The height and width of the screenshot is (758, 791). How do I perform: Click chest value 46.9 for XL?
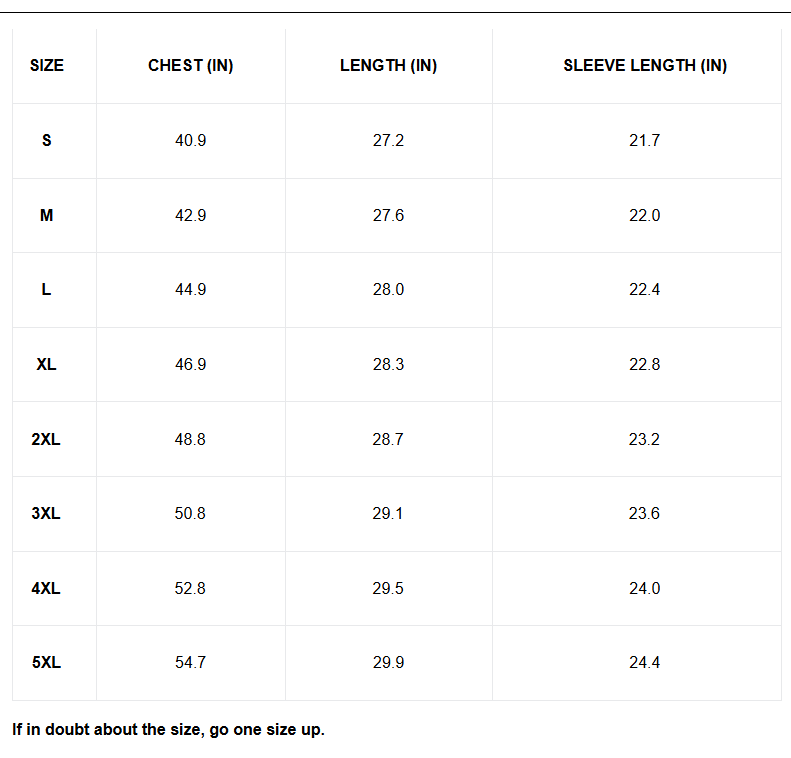[x=190, y=365]
